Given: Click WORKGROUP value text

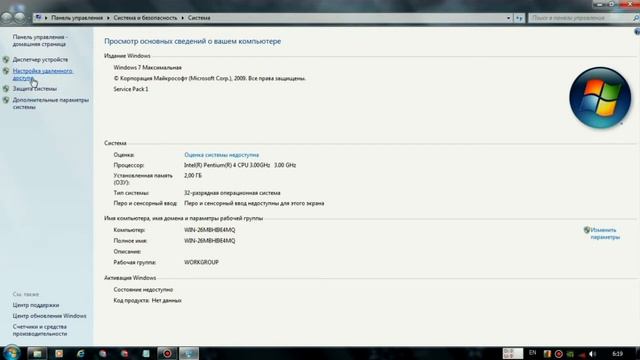Looking at the screenshot, I should click(201, 262).
